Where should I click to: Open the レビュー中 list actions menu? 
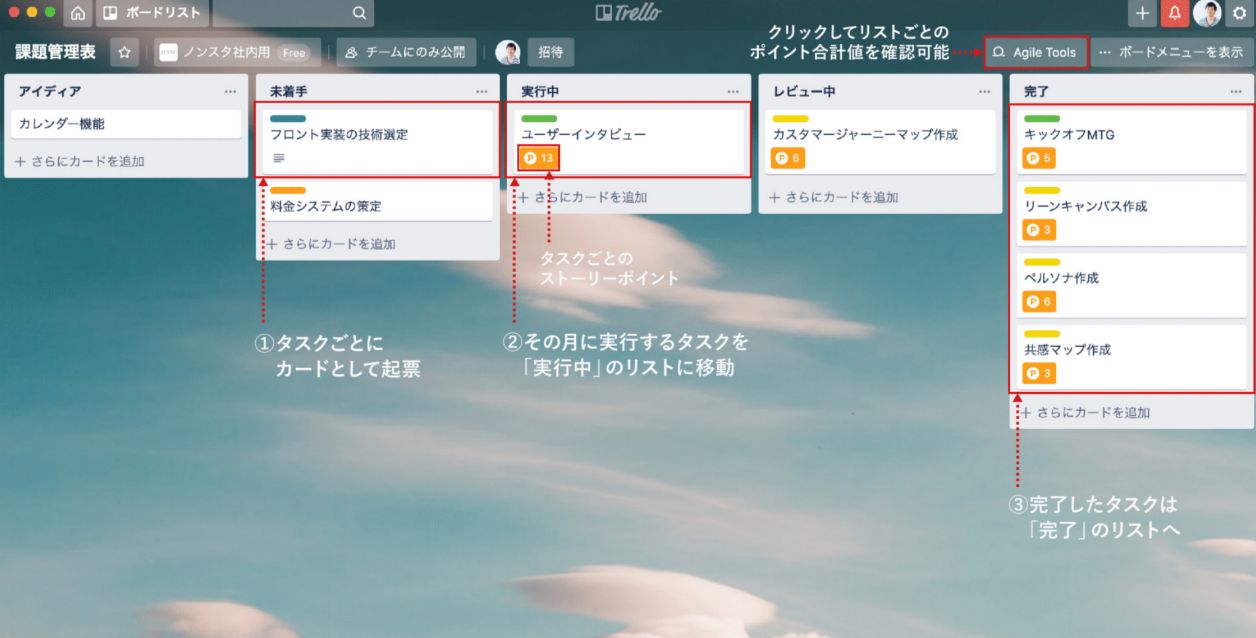click(x=985, y=91)
